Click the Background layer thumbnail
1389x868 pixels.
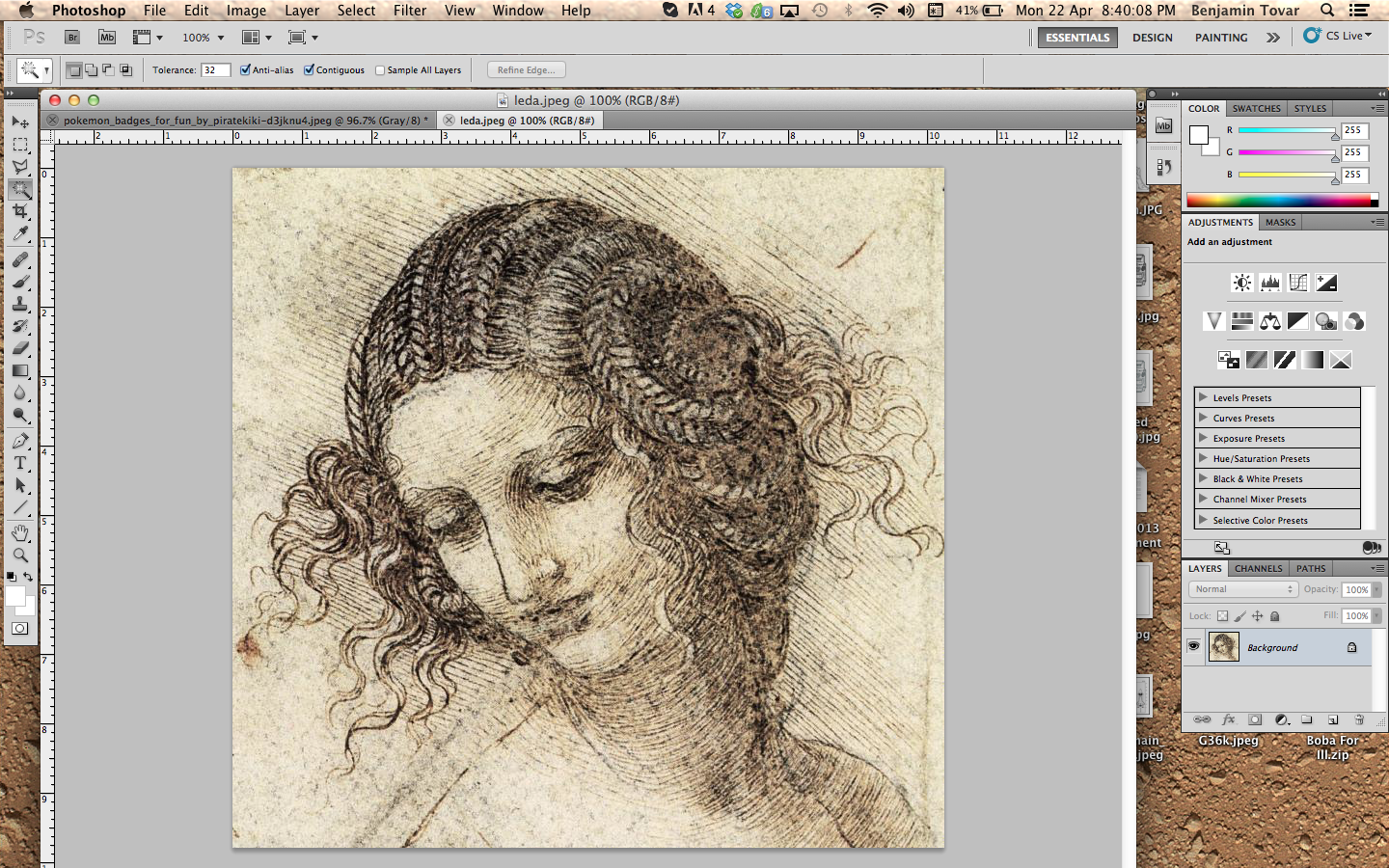point(1224,647)
